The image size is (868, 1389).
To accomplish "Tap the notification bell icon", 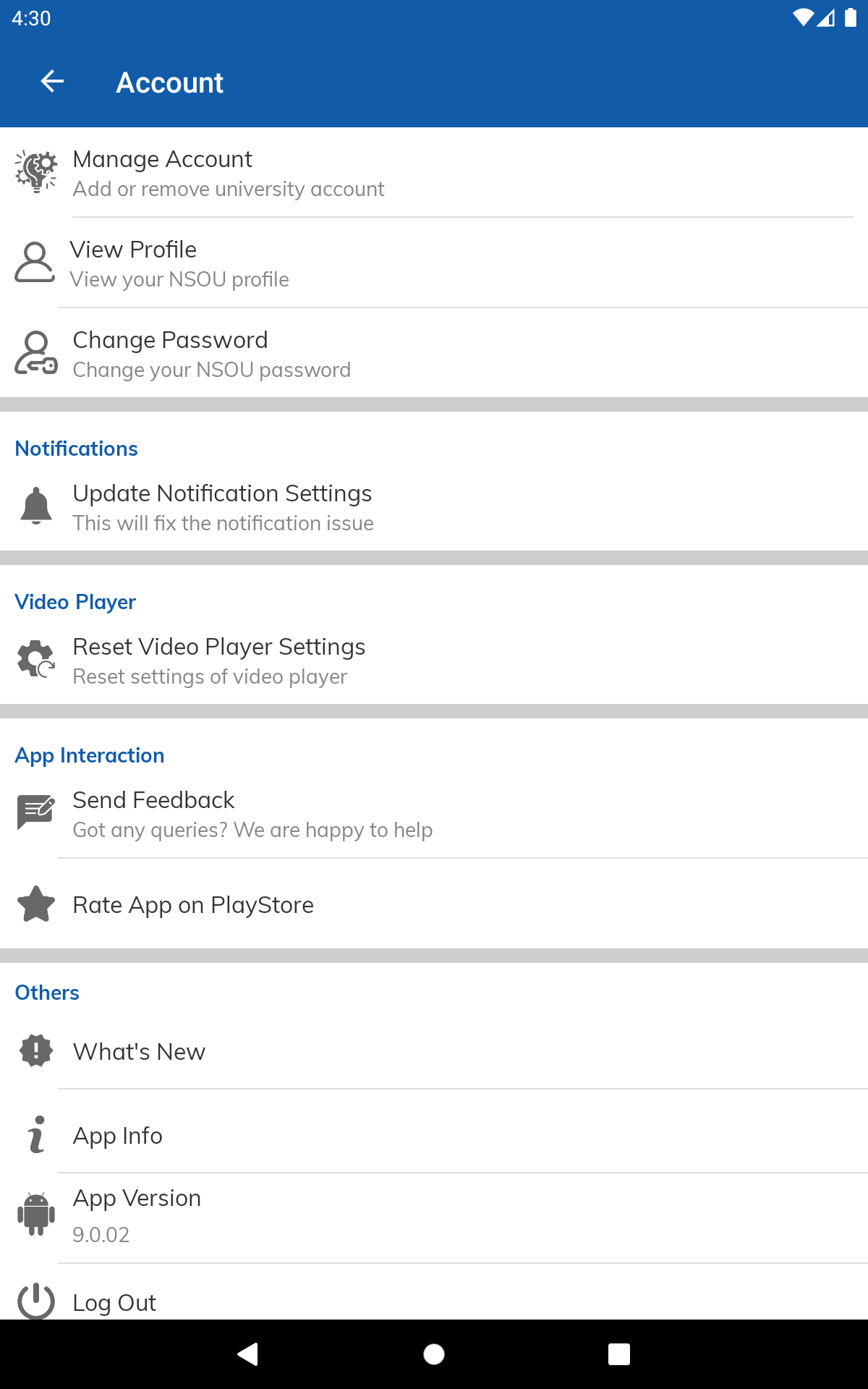I will tap(36, 506).
